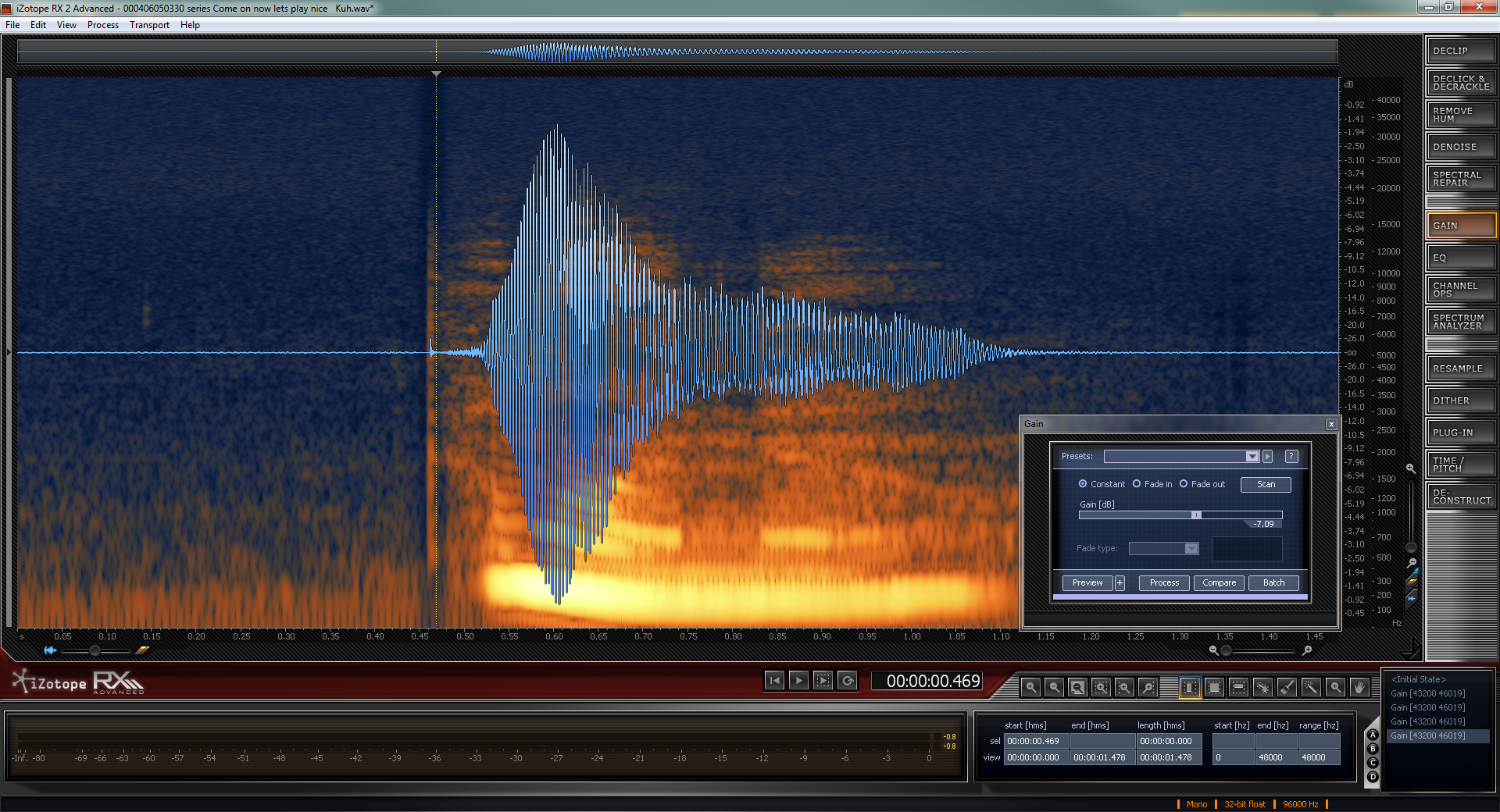
Task: Toggle the highlighted Gain module button
Action: [x=1461, y=226]
